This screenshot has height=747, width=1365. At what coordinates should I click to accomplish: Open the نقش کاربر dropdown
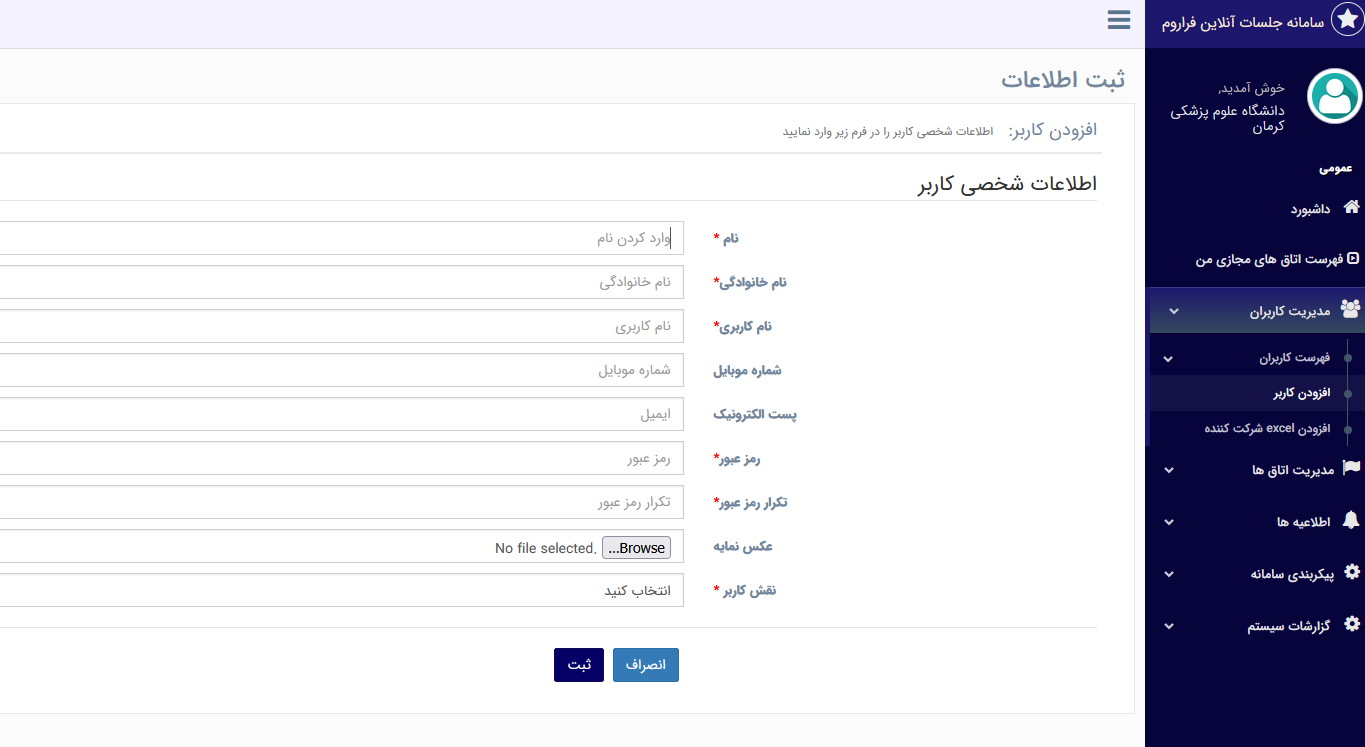[x=340, y=590]
